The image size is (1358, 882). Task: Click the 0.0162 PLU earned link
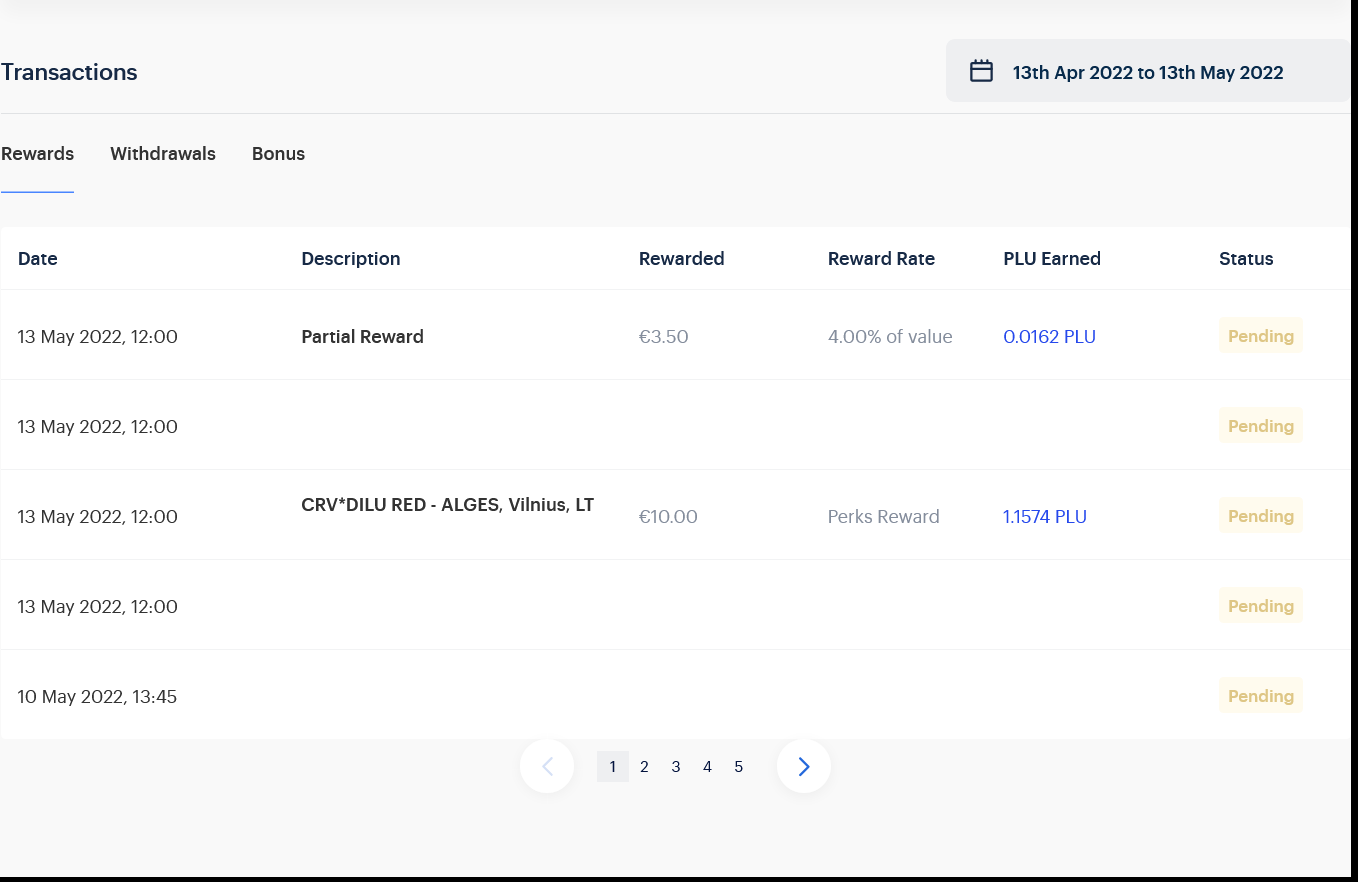point(1049,337)
